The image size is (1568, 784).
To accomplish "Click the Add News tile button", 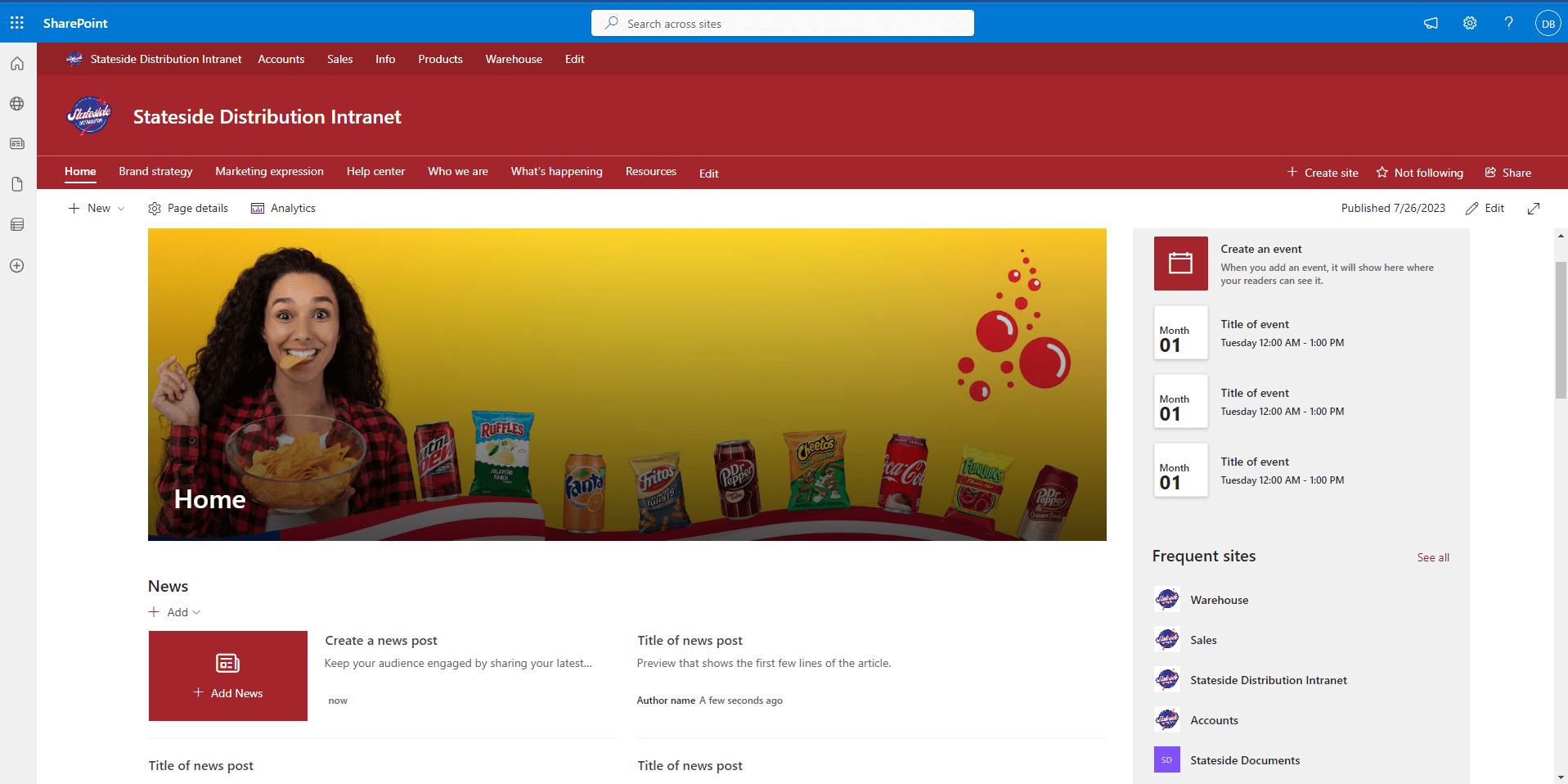I will [x=228, y=676].
